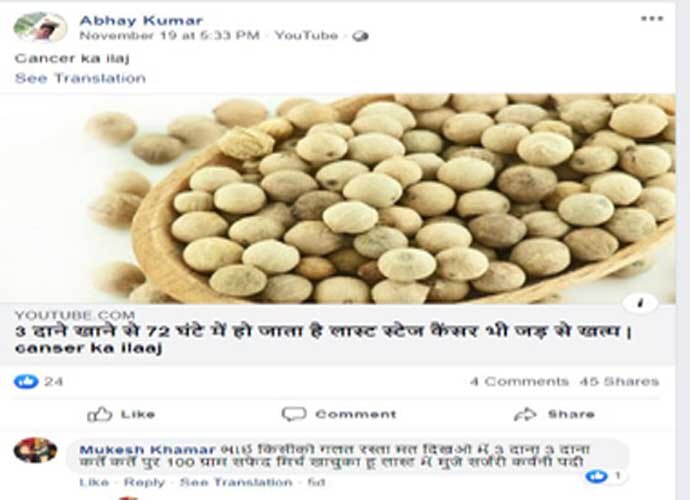The width and height of the screenshot is (690, 500).
Task: Click the Mukesh Khamar commenter name
Action: 147,450
